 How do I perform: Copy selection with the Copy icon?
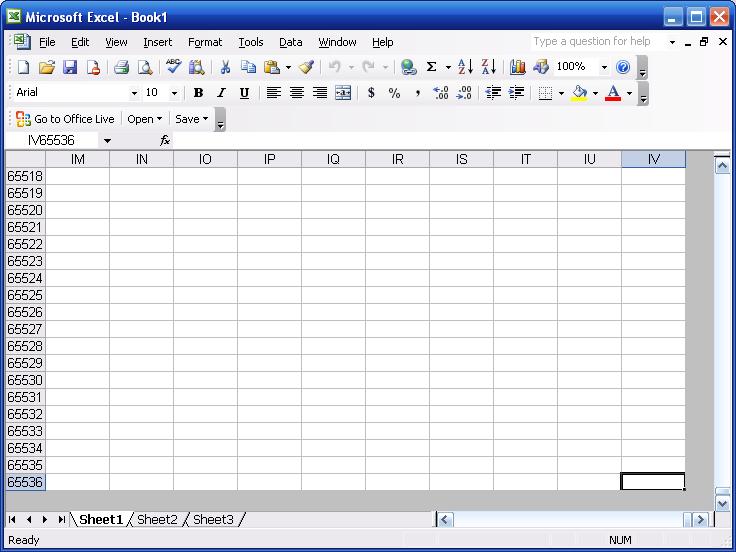click(248, 67)
